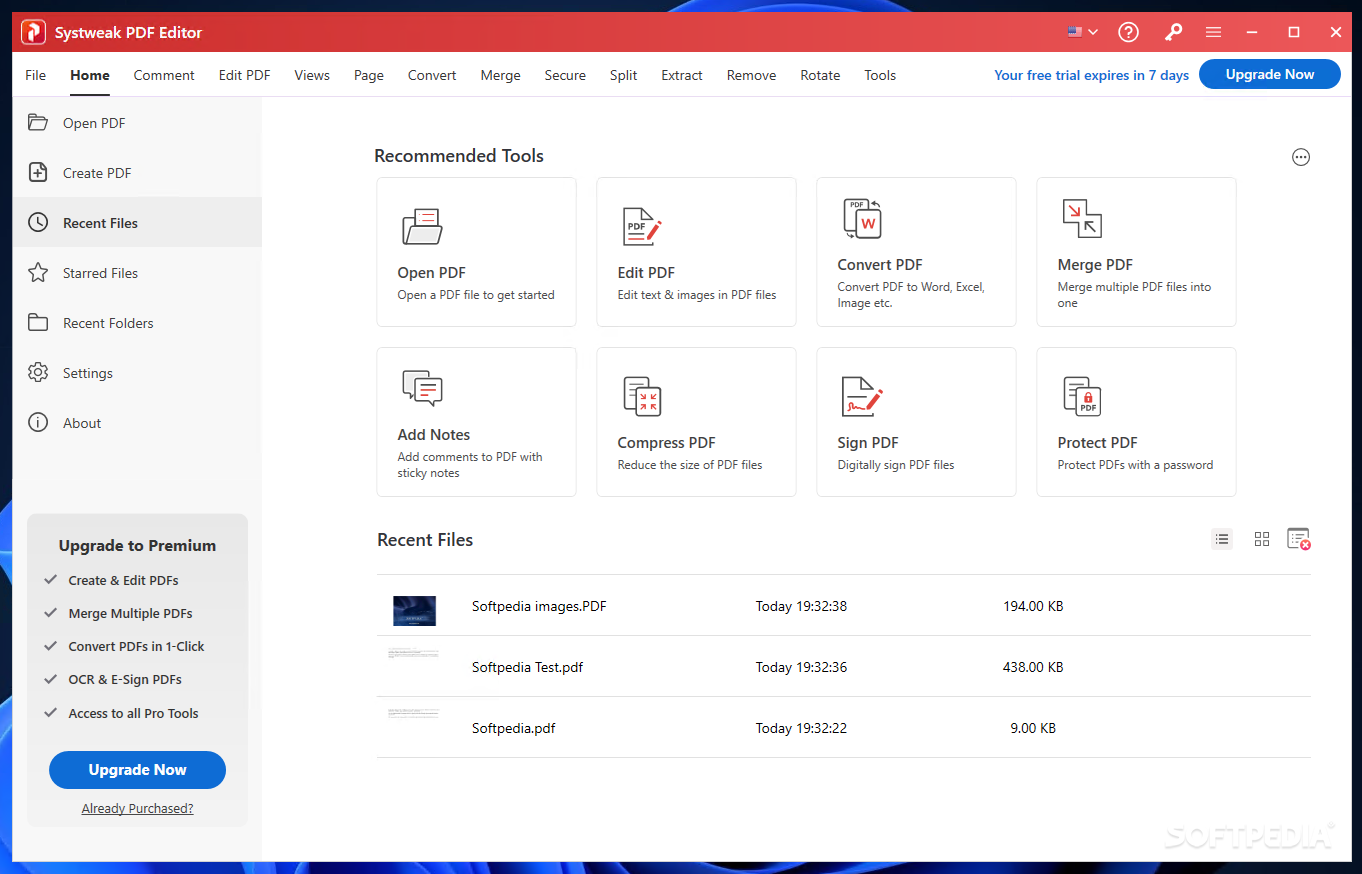Switch to the Tools tab
Image resolution: width=1362 pixels, height=874 pixels.
[880, 75]
